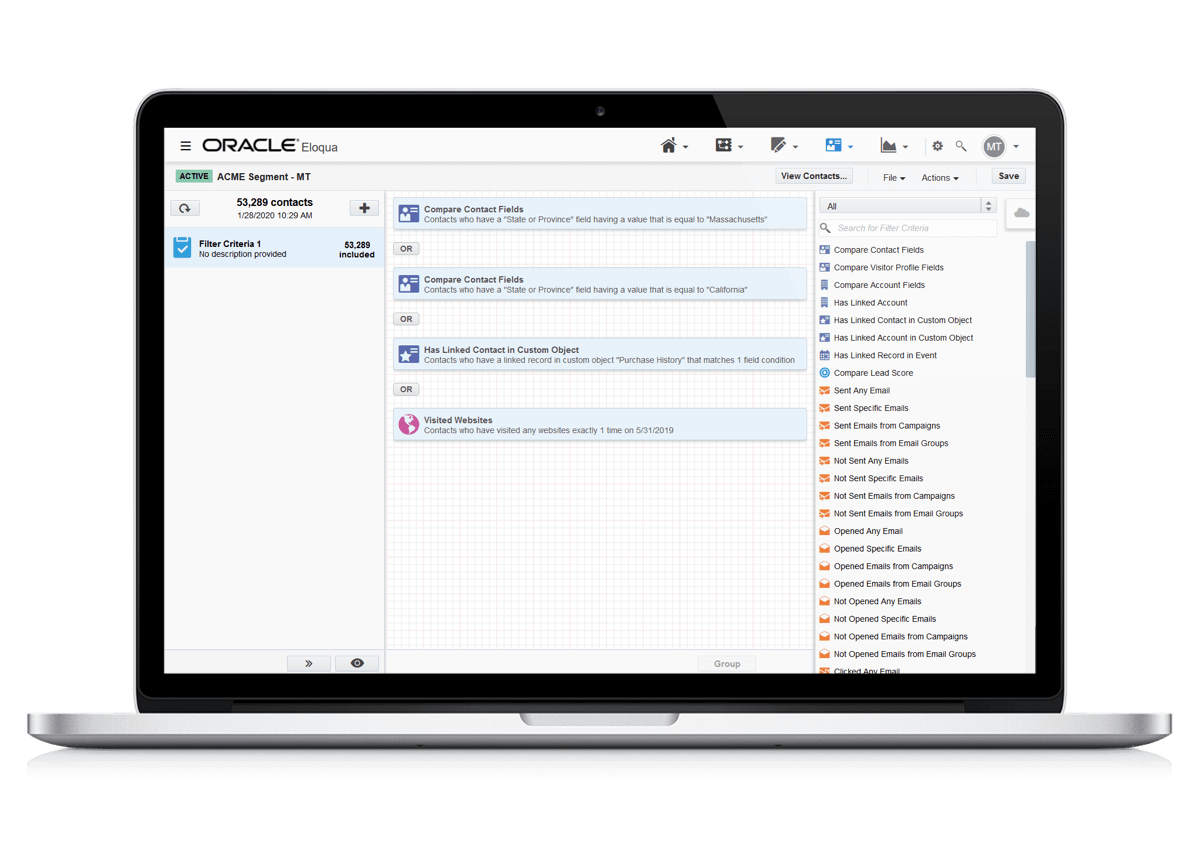Select Opened Emails from Email Groups
Image resolution: width=1200 pixels, height=848 pixels.
pos(897,584)
